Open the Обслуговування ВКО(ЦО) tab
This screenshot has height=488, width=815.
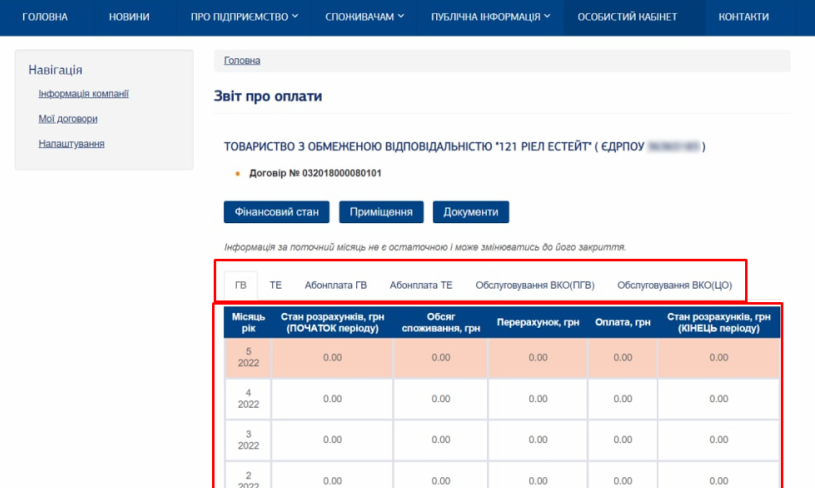675,285
